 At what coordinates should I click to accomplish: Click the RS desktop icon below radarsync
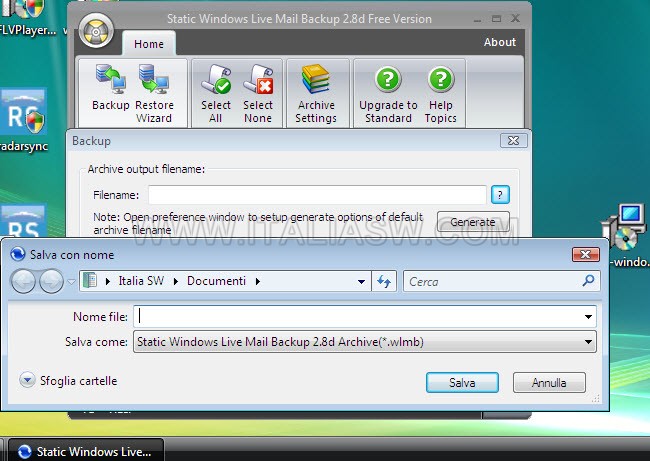[23, 221]
